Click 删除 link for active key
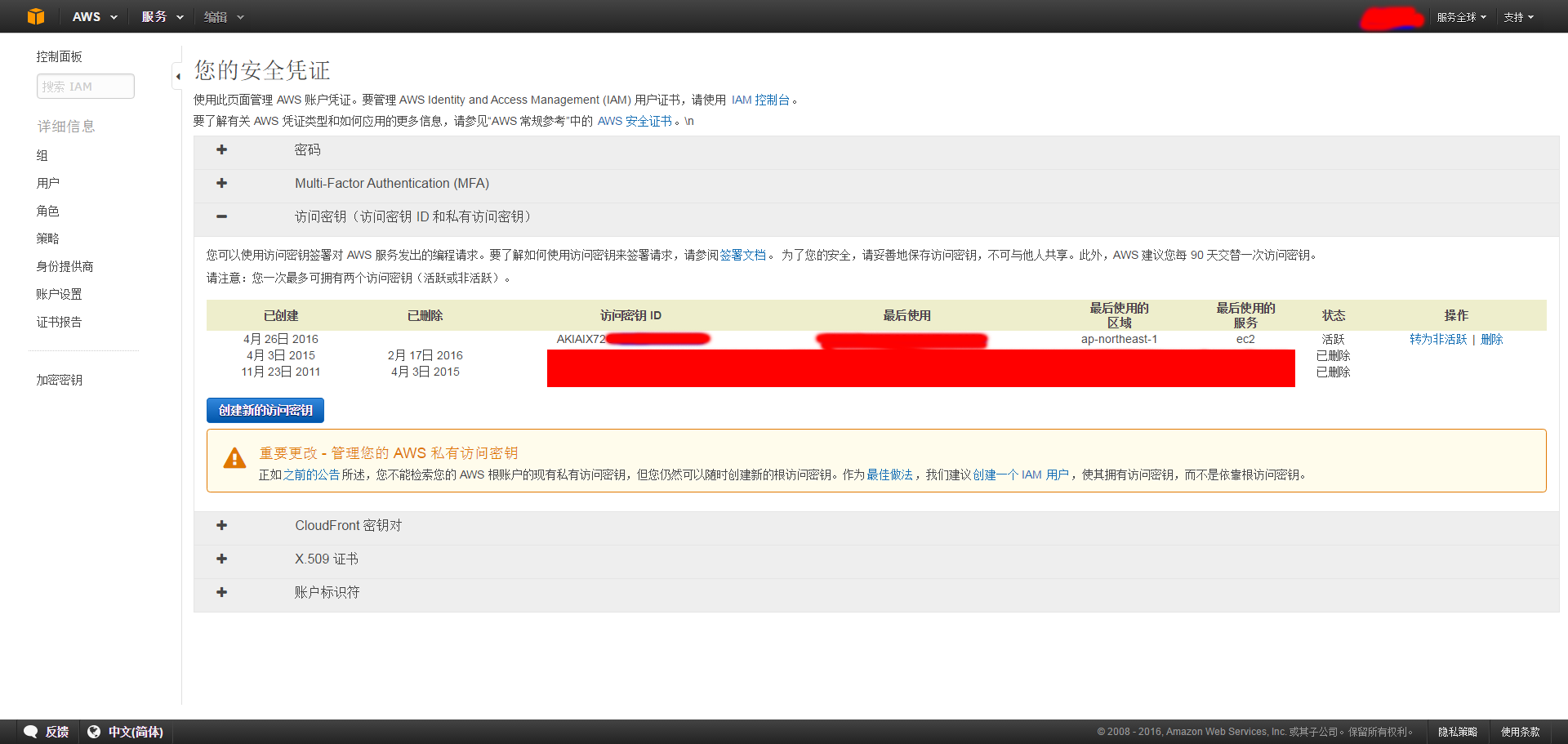Viewport: 1568px width, 744px height. (1492, 339)
